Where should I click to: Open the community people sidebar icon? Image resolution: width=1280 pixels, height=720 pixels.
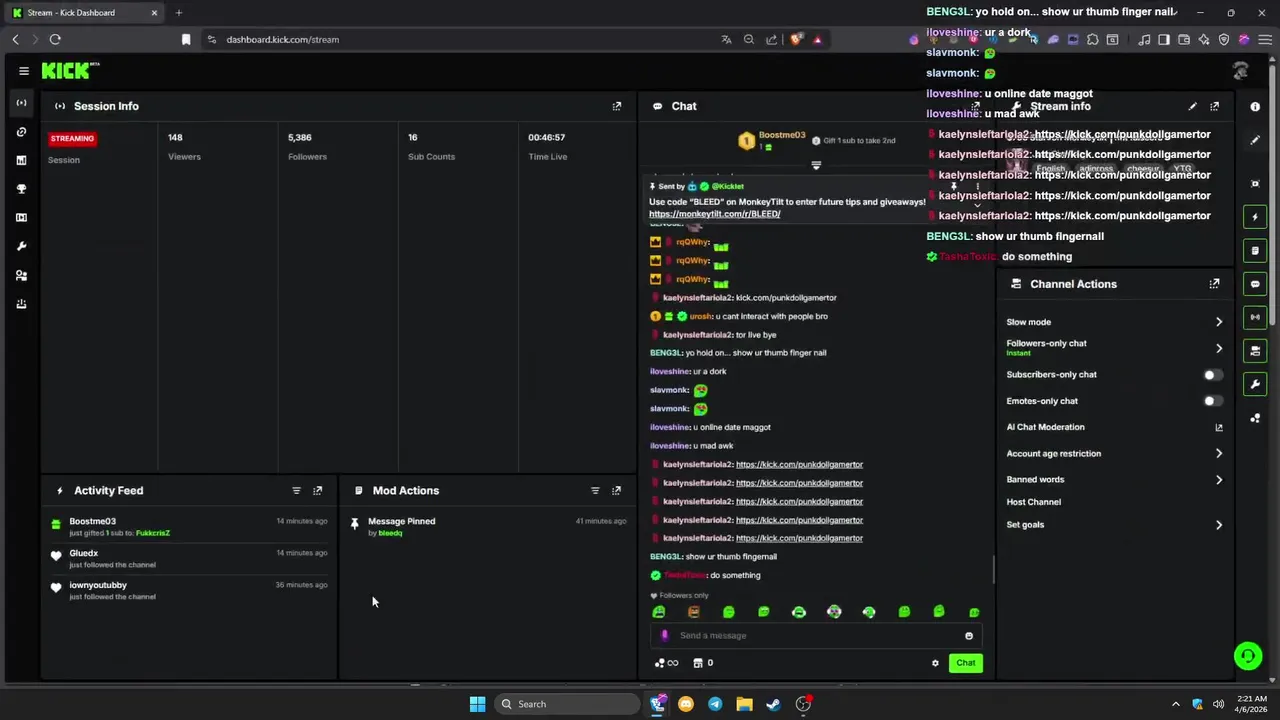click(x=21, y=275)
